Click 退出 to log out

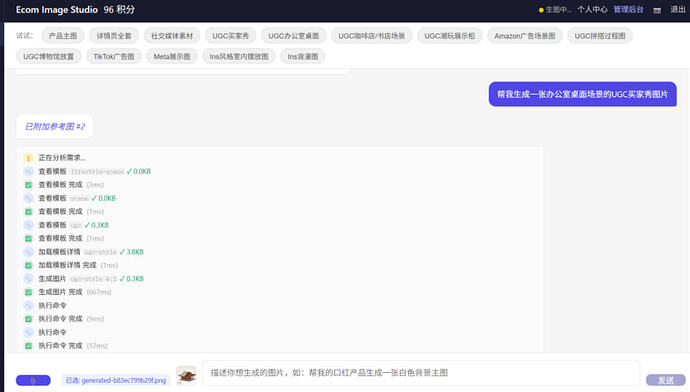678,10
